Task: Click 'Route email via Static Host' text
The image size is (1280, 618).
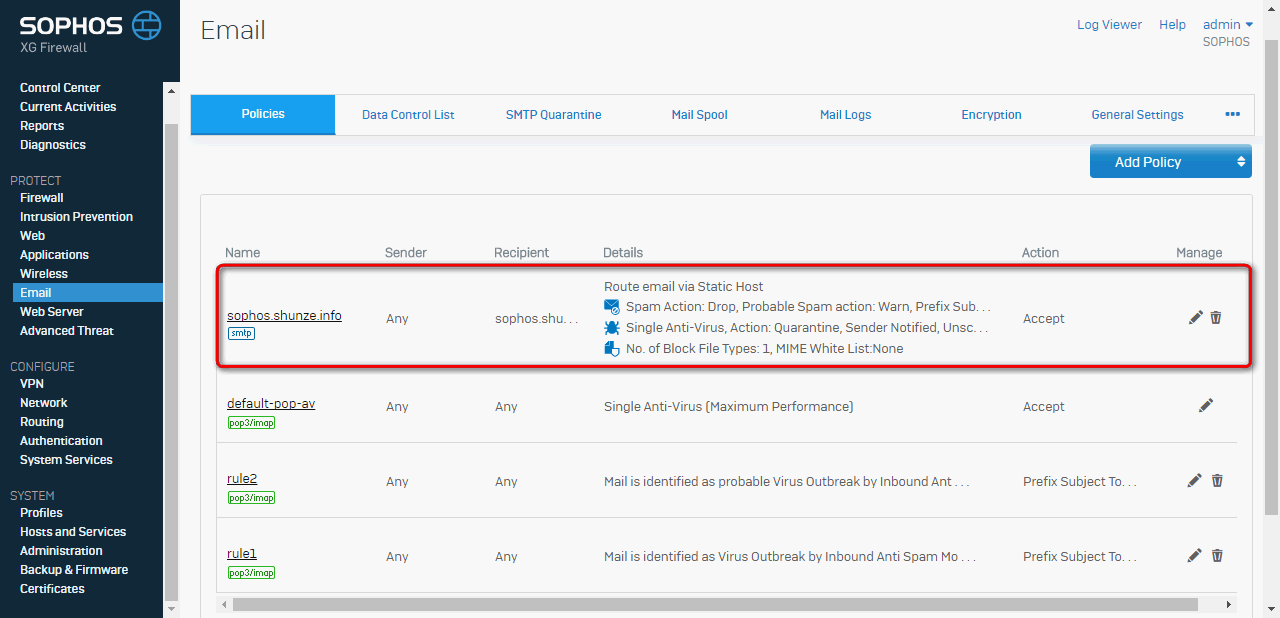Action: [x=684, y=286]
